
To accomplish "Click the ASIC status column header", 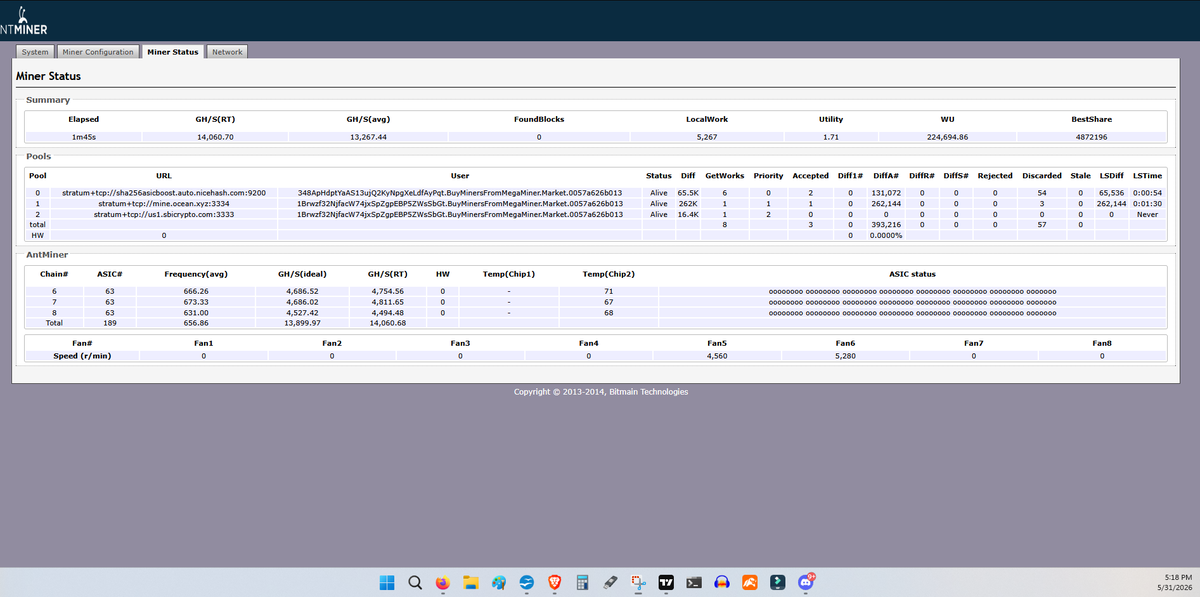I will pyautogui.click(x=912, y=273).
